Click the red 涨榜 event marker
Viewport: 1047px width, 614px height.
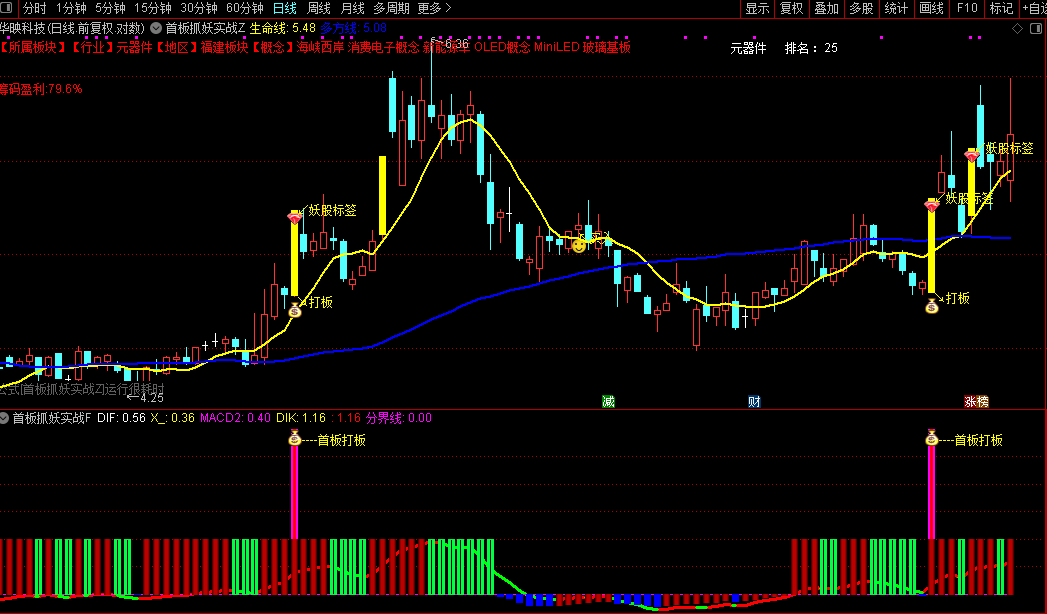(x=977, y=401)
